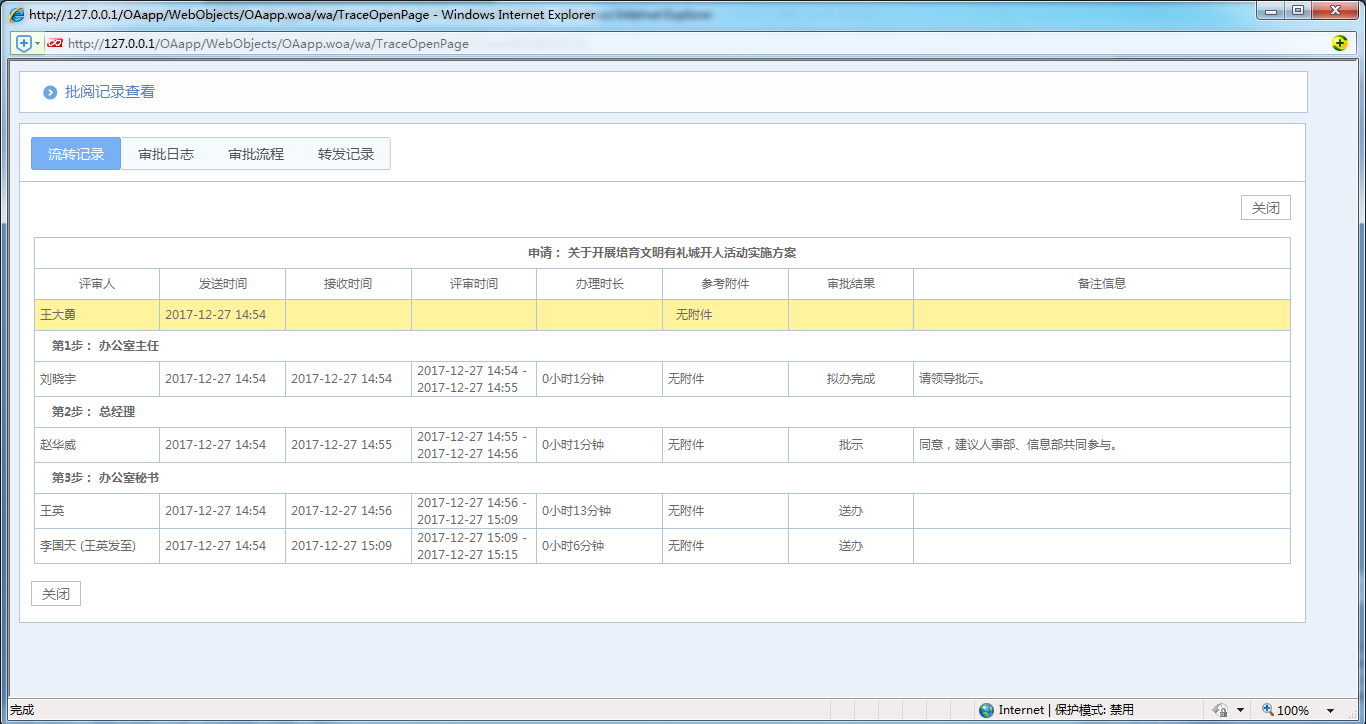1366x724 pixels.
Task: Click the Internet zone globe icon
Action: (x=987, y=710)
